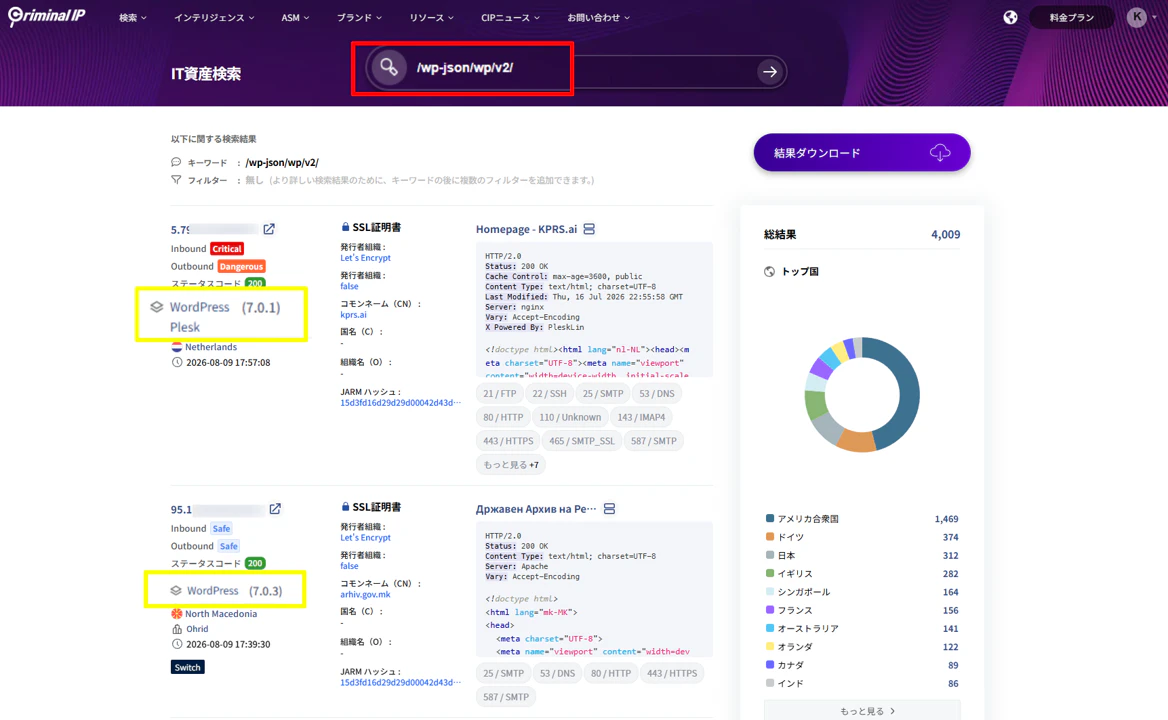
Task: Click the country donut chart
Action: (862, 395)
